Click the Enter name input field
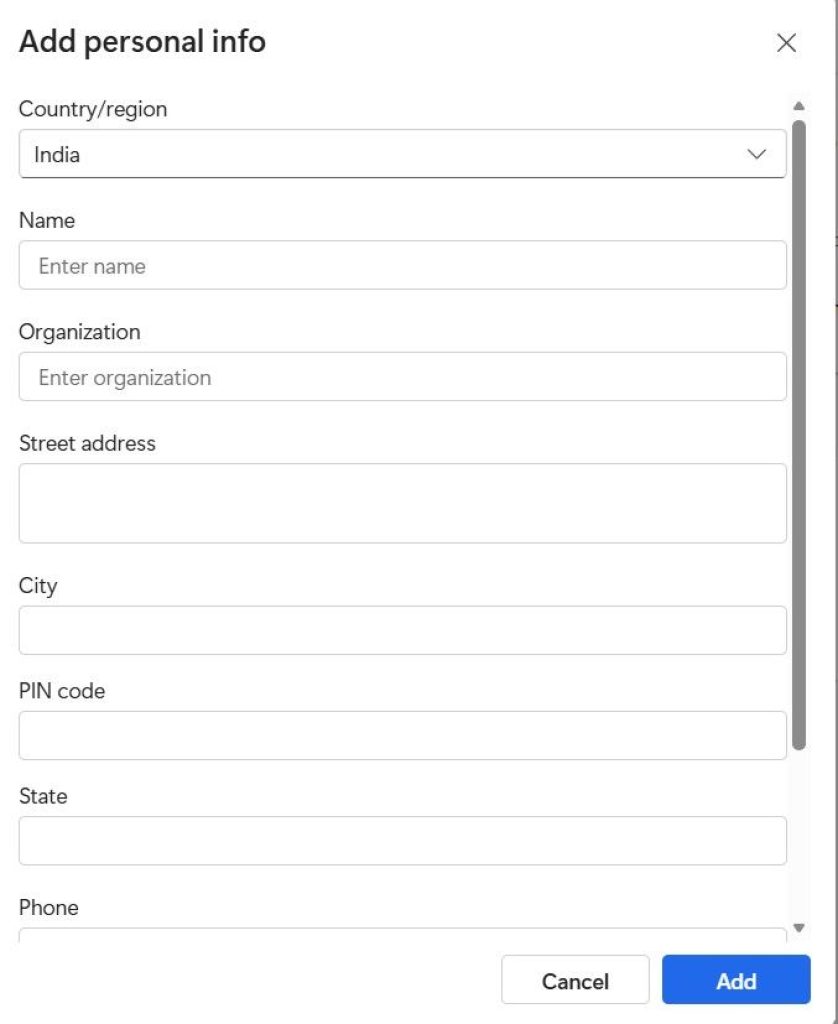 (x=400, y=265)
